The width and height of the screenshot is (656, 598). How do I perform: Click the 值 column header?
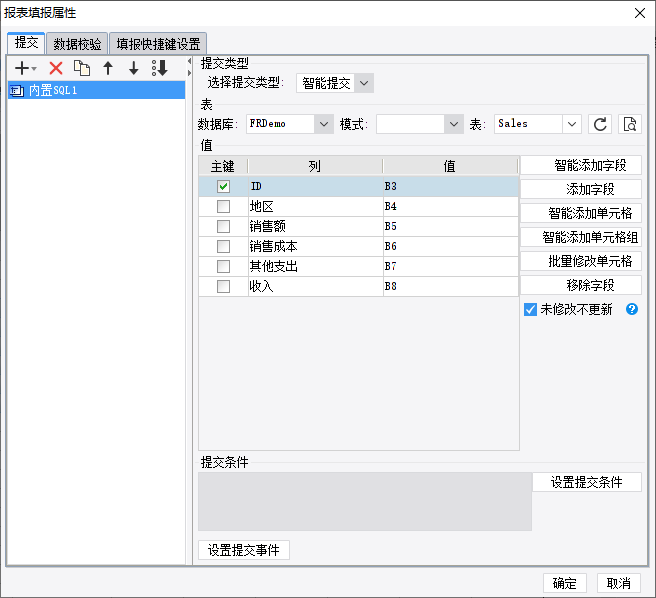(x=450, y=166)
